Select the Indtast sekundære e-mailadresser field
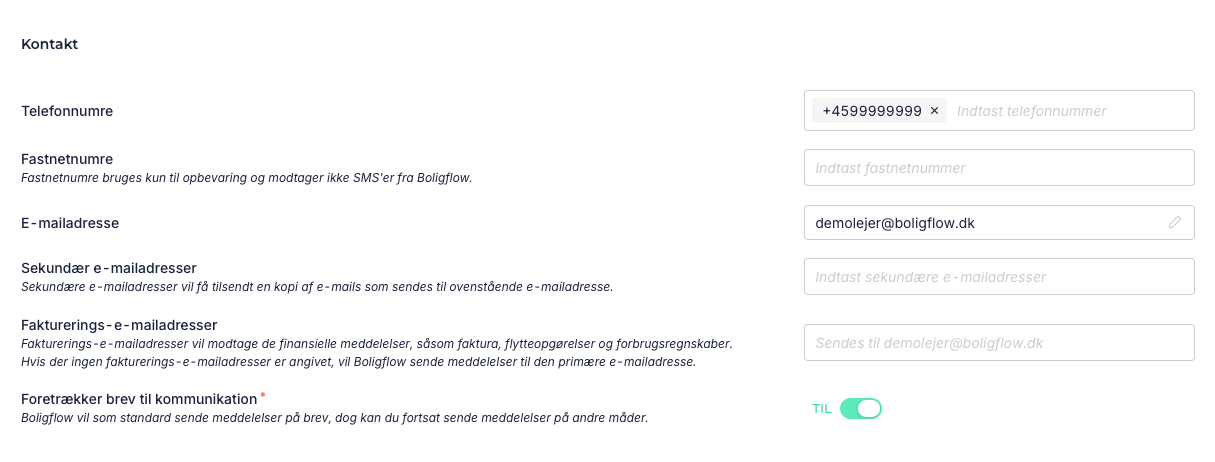The image size is (1215, 462). point(999,277)
